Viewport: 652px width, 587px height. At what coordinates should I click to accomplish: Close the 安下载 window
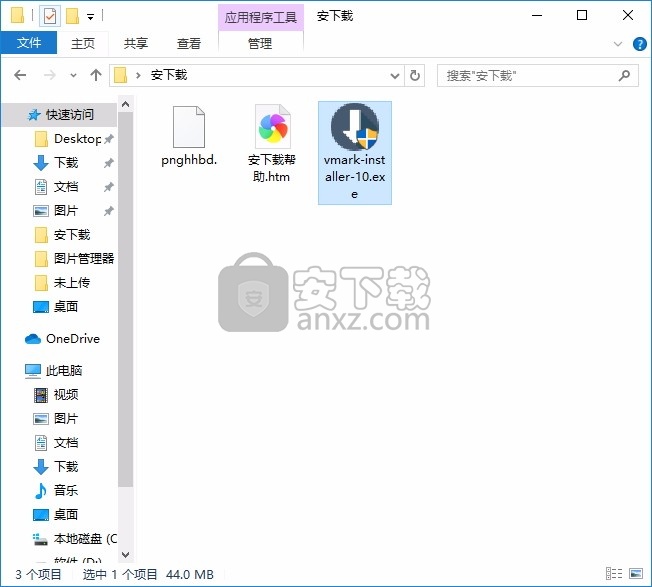[x=628, y=16]
